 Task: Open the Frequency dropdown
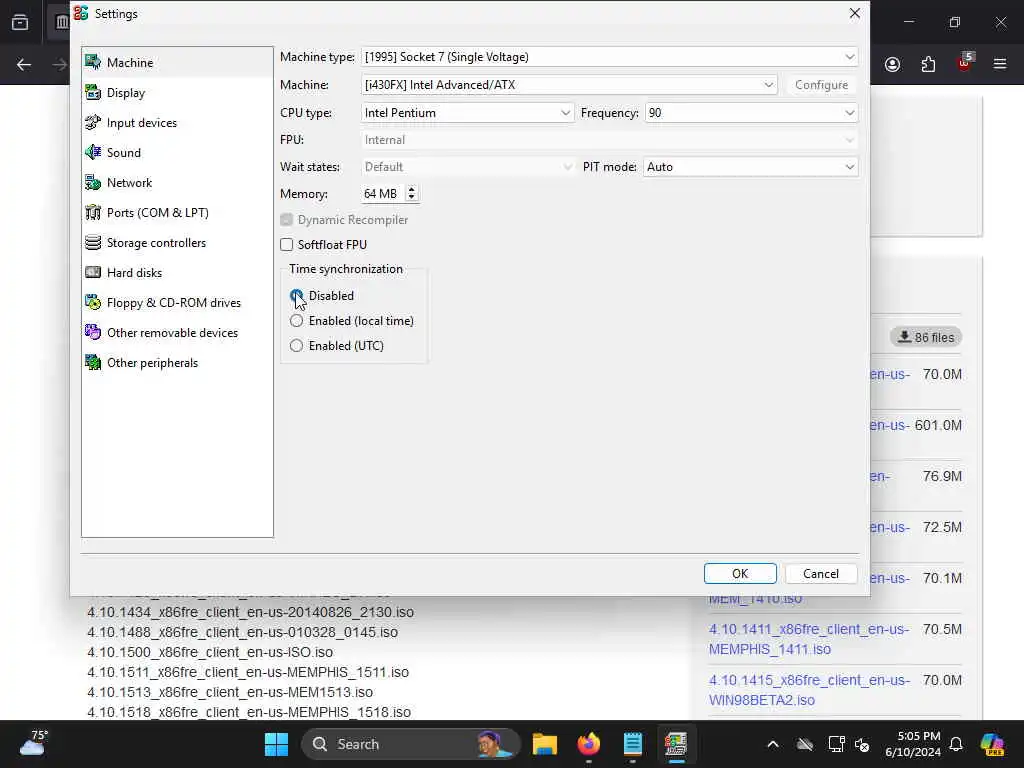[x=751, y=113]
